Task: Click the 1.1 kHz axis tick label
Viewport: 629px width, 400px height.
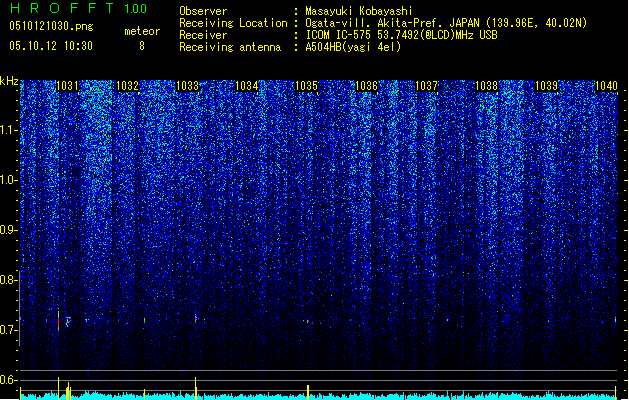Action: point(8,130)
